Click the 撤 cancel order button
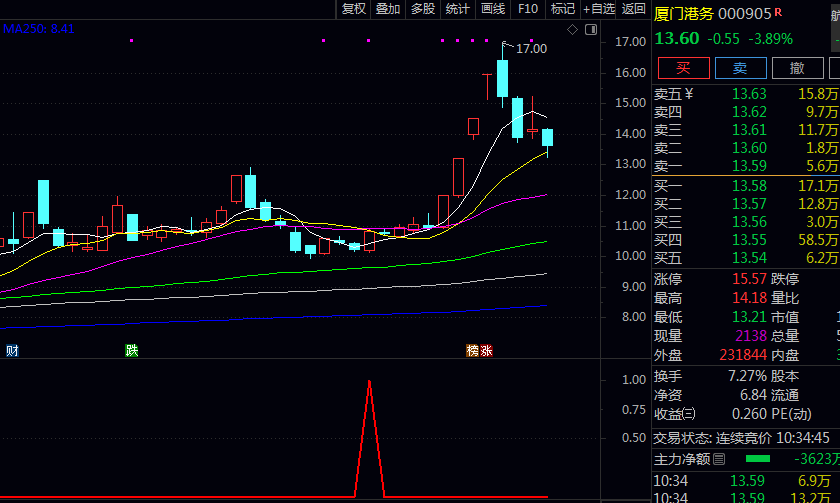Image resolution: width=840 pixels, height=503 pixels. pos(797,68)
